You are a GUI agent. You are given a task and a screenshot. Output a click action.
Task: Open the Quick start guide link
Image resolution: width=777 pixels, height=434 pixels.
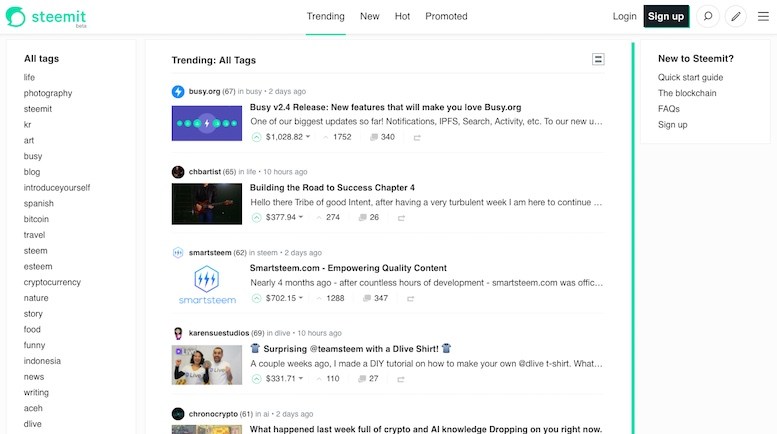click(x=690, y=77)
